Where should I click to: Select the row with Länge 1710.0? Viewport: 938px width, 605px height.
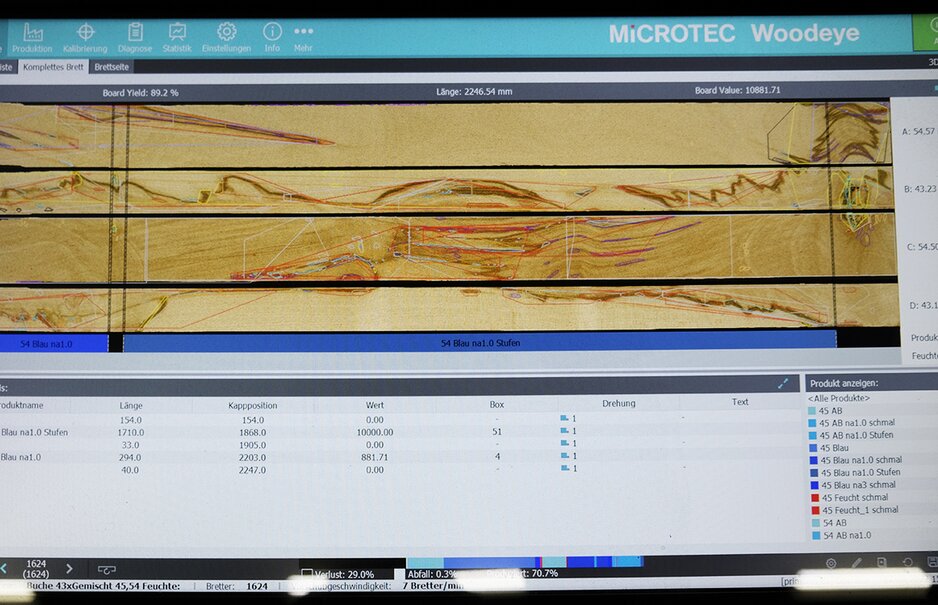tap(131, 432)
